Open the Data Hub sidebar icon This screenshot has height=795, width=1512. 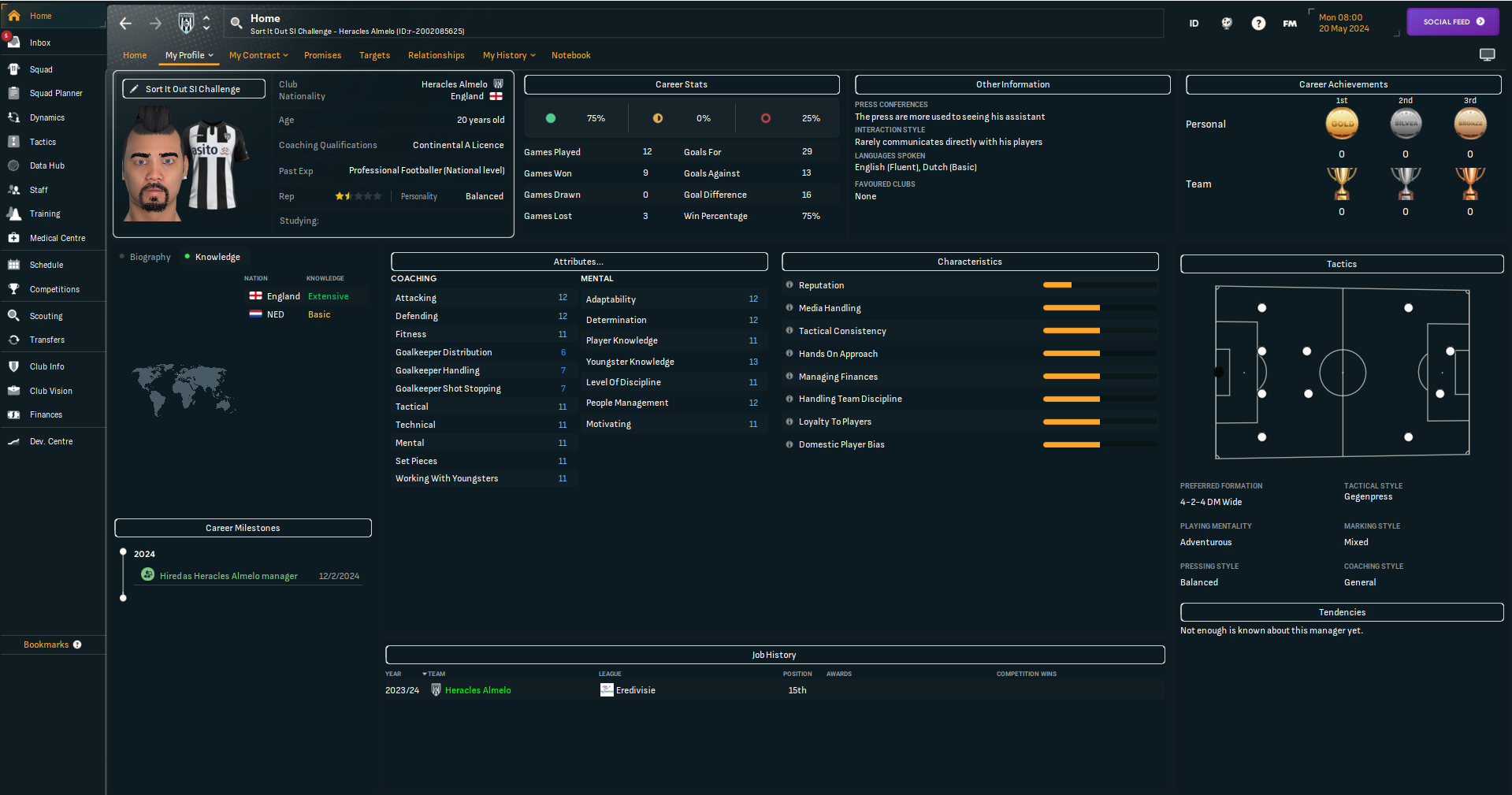tap(14, 165)
